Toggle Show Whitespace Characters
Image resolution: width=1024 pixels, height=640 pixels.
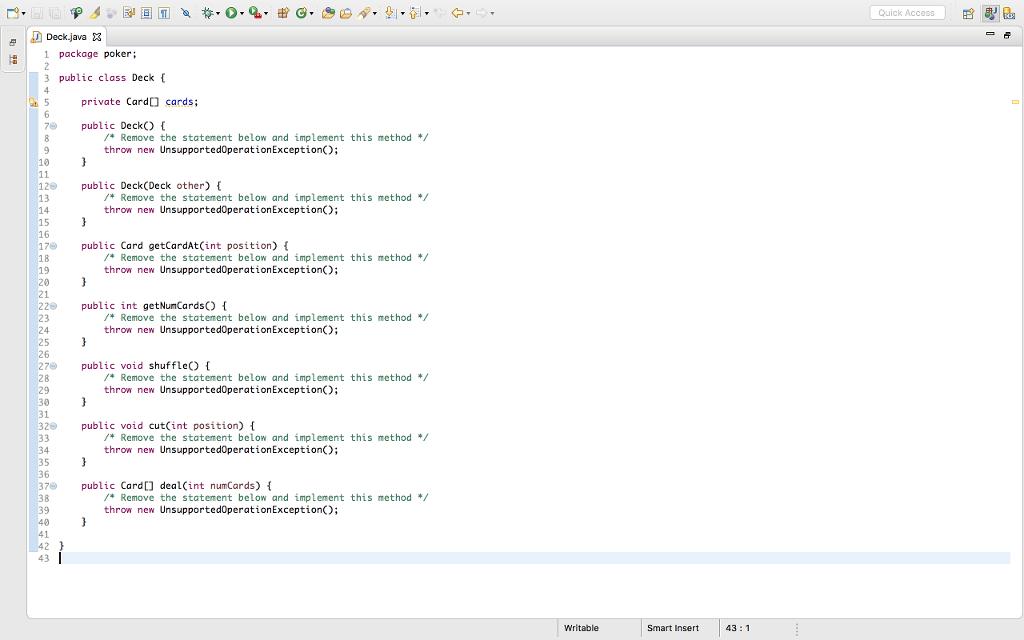click(163, 13)
